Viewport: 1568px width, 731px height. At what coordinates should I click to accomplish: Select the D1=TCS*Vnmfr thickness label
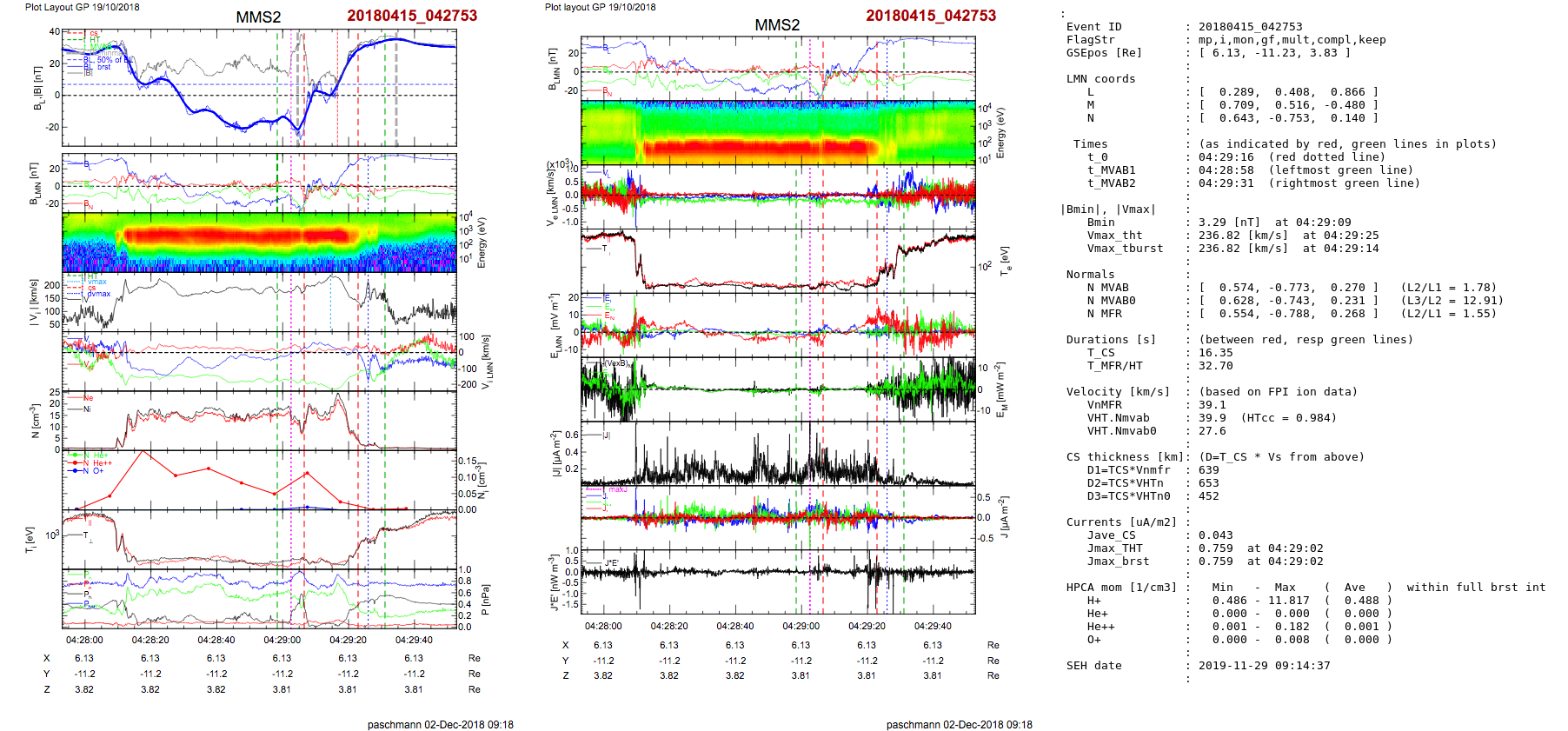pyautogui.click(x=1128, y=470)
